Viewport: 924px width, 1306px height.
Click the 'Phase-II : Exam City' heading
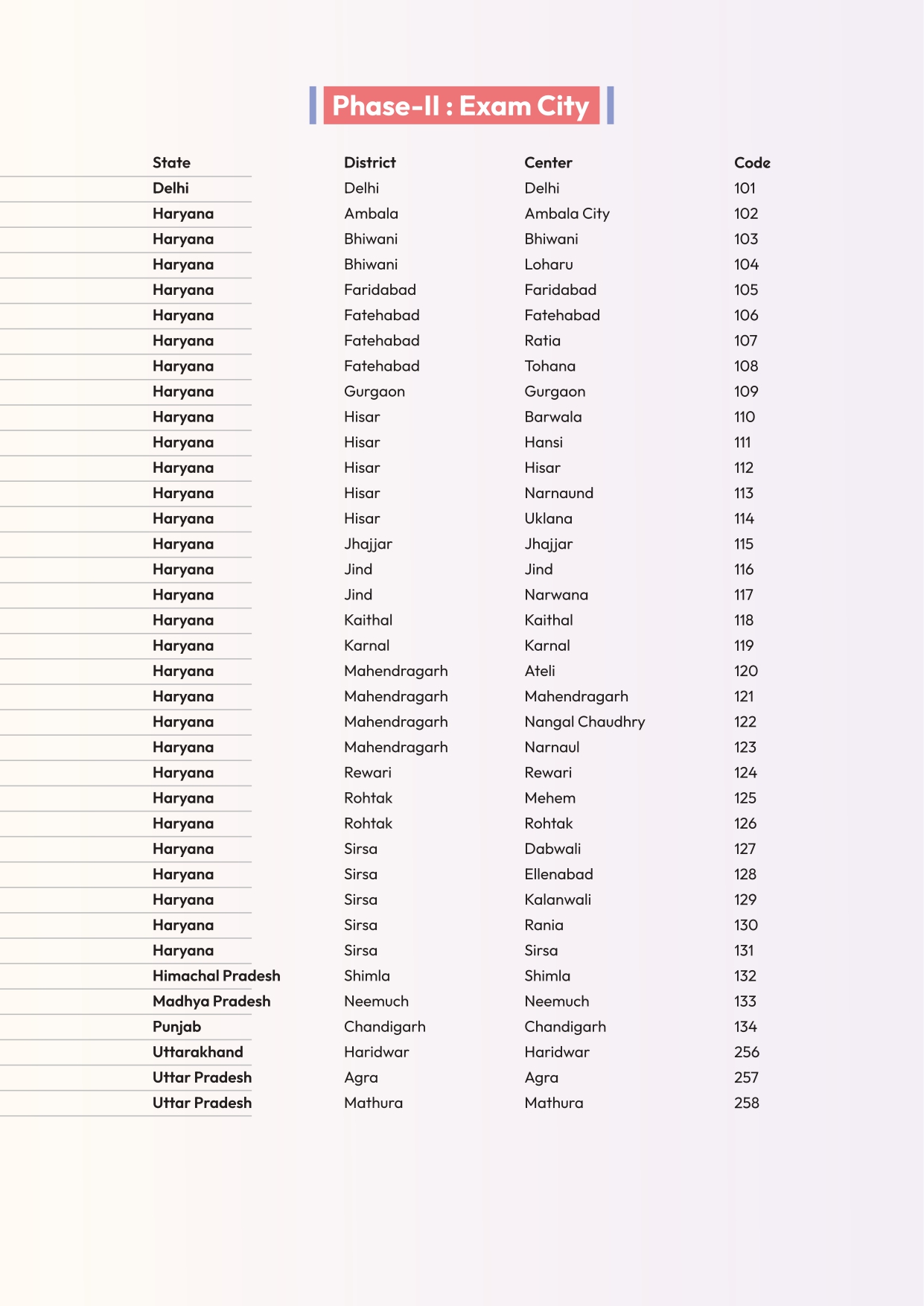(461, 106)
